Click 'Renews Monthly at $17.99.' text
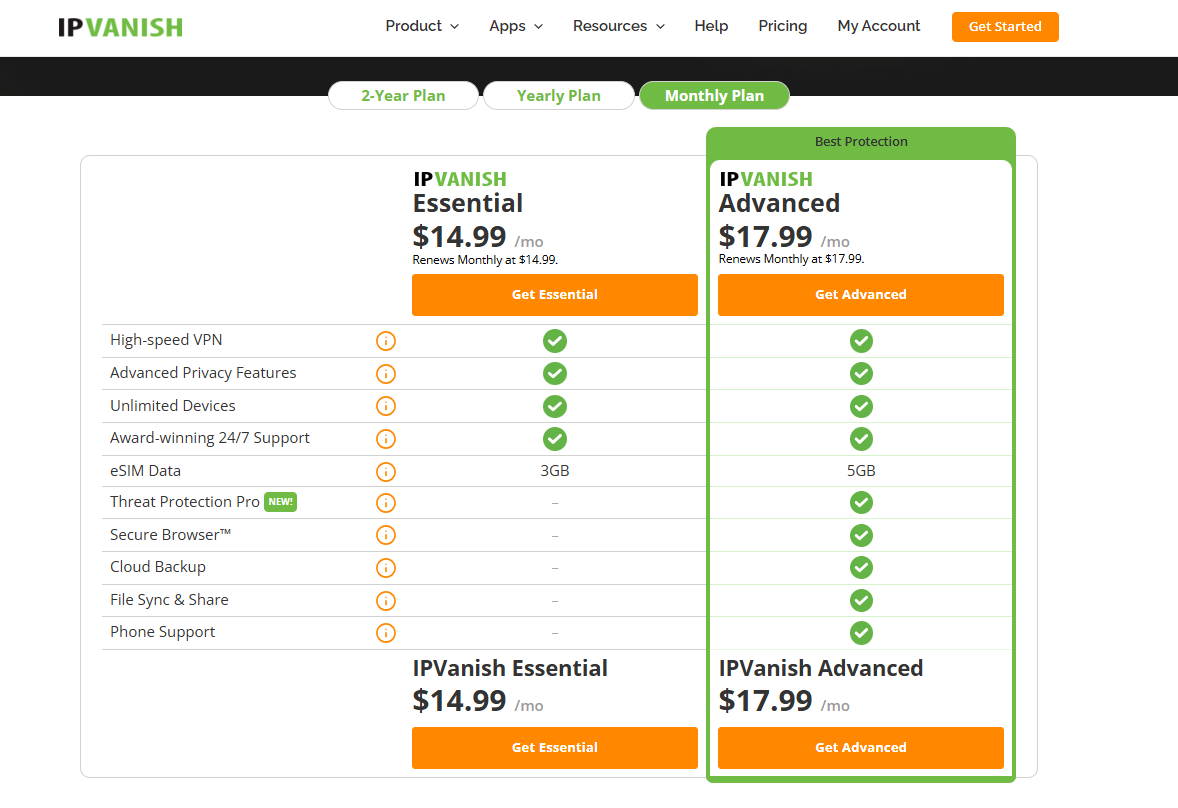Screen dimensions: 1178x808 (791, 259)
